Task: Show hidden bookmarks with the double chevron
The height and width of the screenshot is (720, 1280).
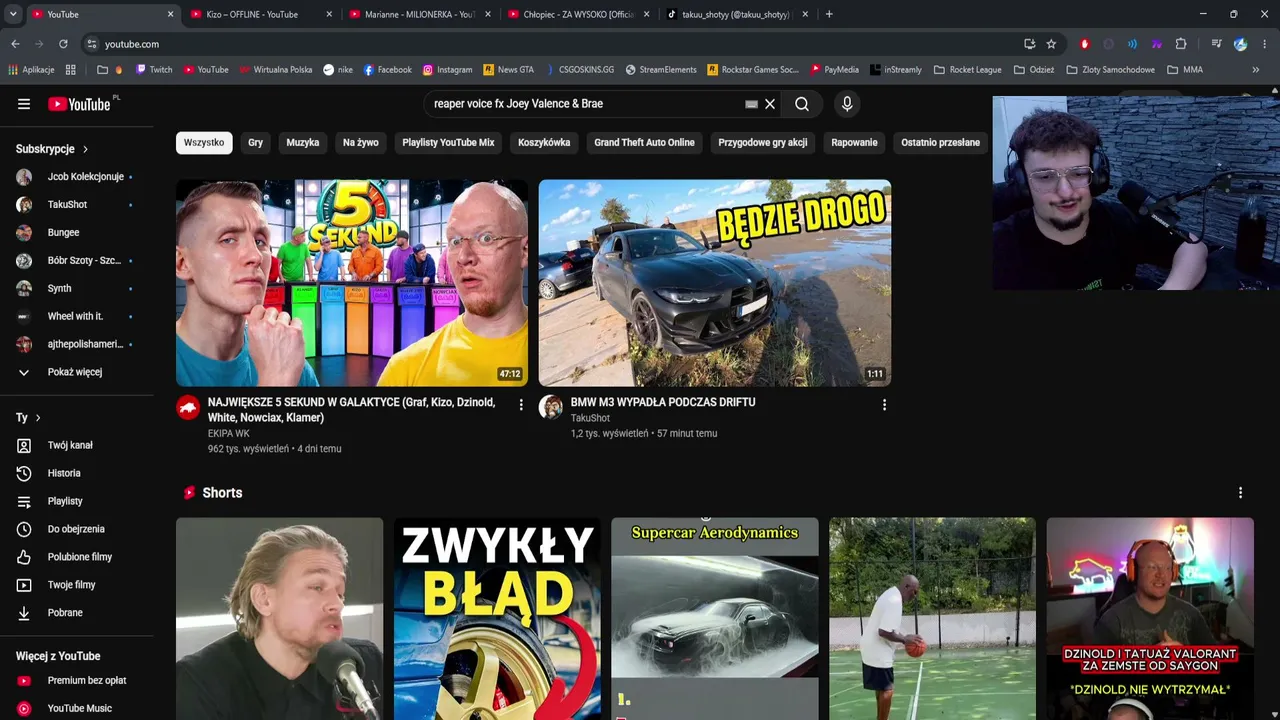Action: tap(1256, 70)
